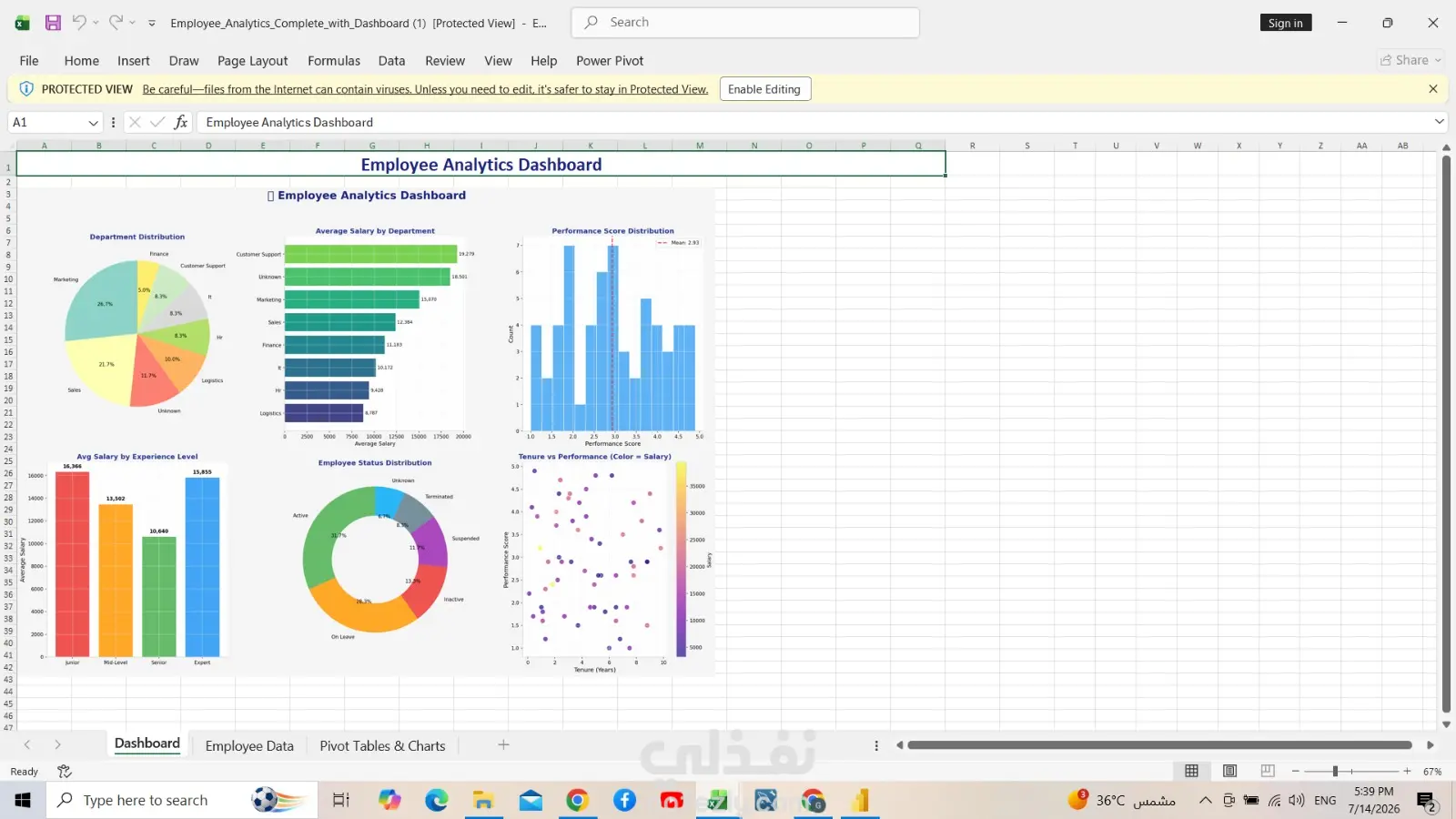Click the vertical scrollbar thumb

point(1446,434)
